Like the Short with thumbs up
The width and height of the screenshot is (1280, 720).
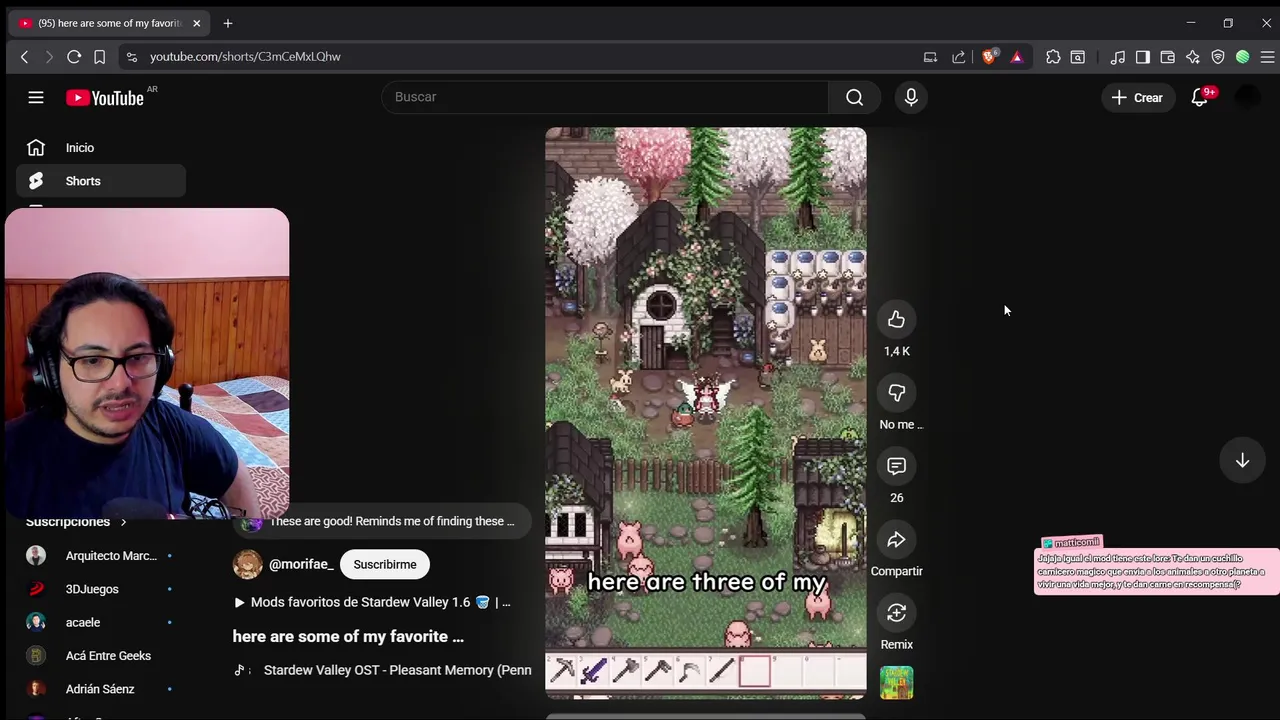click(x=896, y=319)
